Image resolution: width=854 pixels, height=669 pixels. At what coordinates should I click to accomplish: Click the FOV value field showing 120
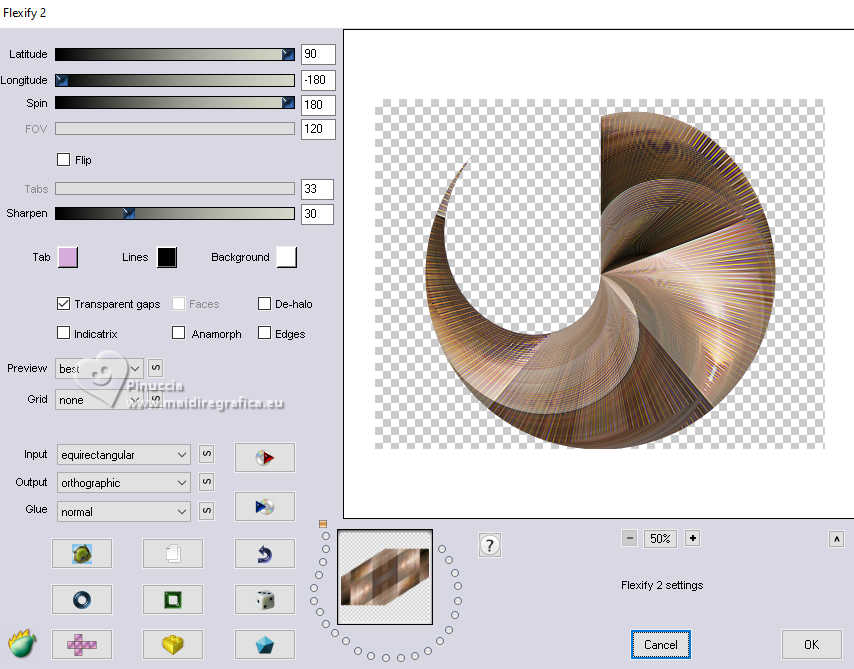tap(318, 129)
